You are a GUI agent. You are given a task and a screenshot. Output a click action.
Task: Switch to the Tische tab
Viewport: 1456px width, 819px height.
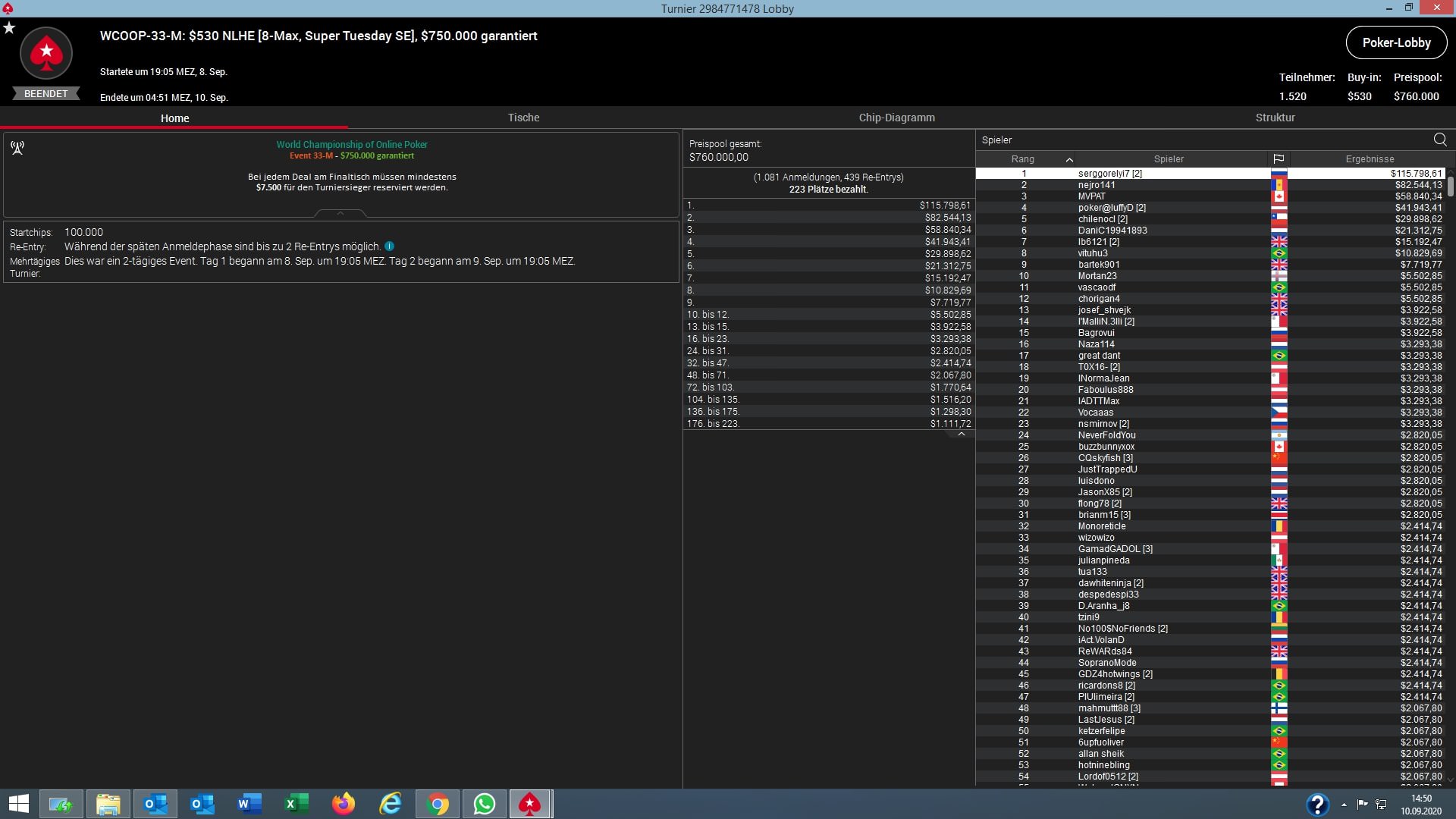click(x=523, y=118)
